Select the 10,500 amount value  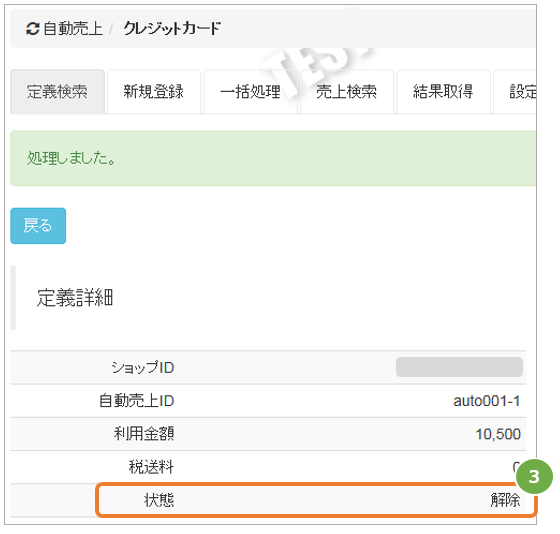(498, 434)
